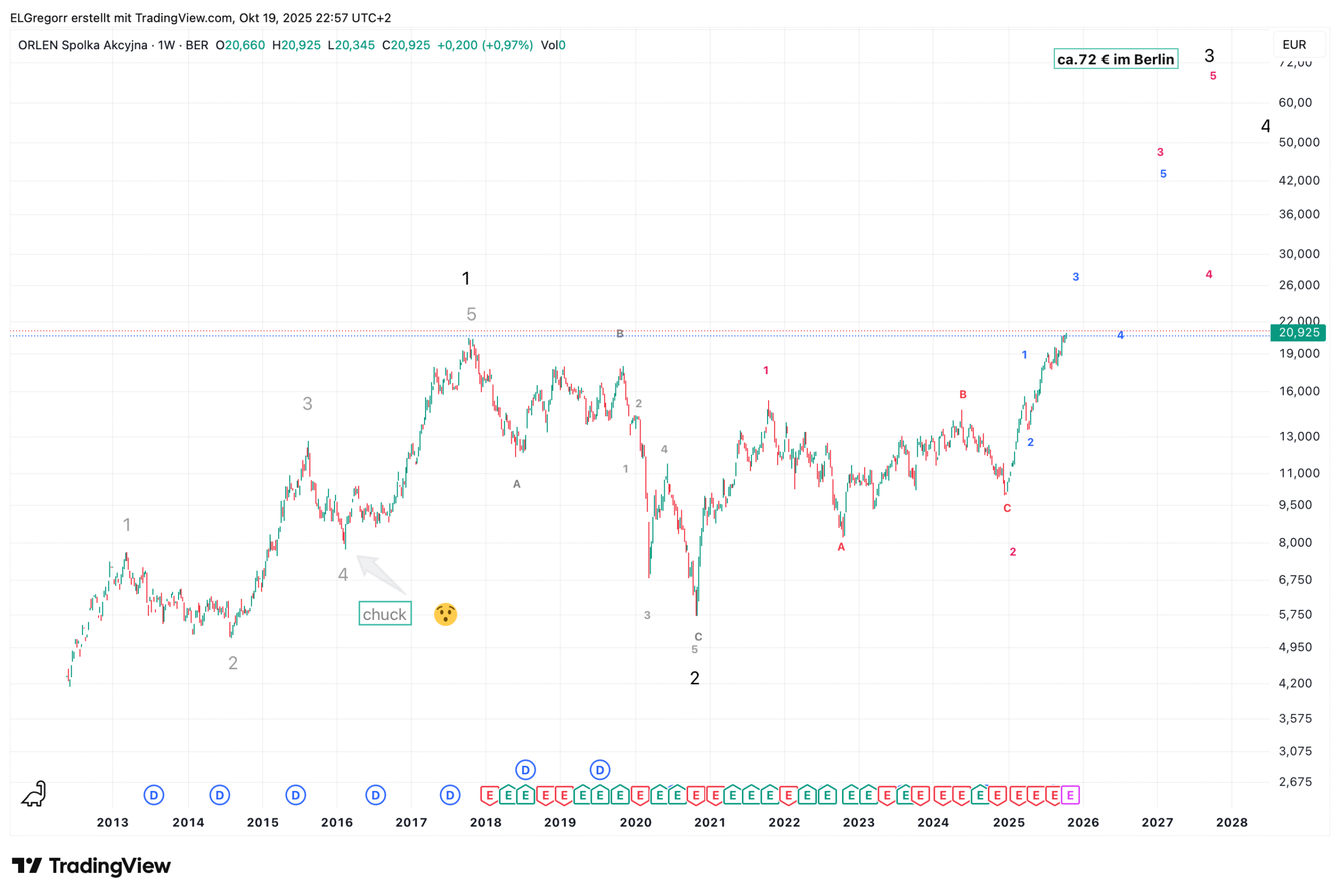1340x896 pixels.
Task: Click the first red earnings E marker
Action: (x=489, y=795)
